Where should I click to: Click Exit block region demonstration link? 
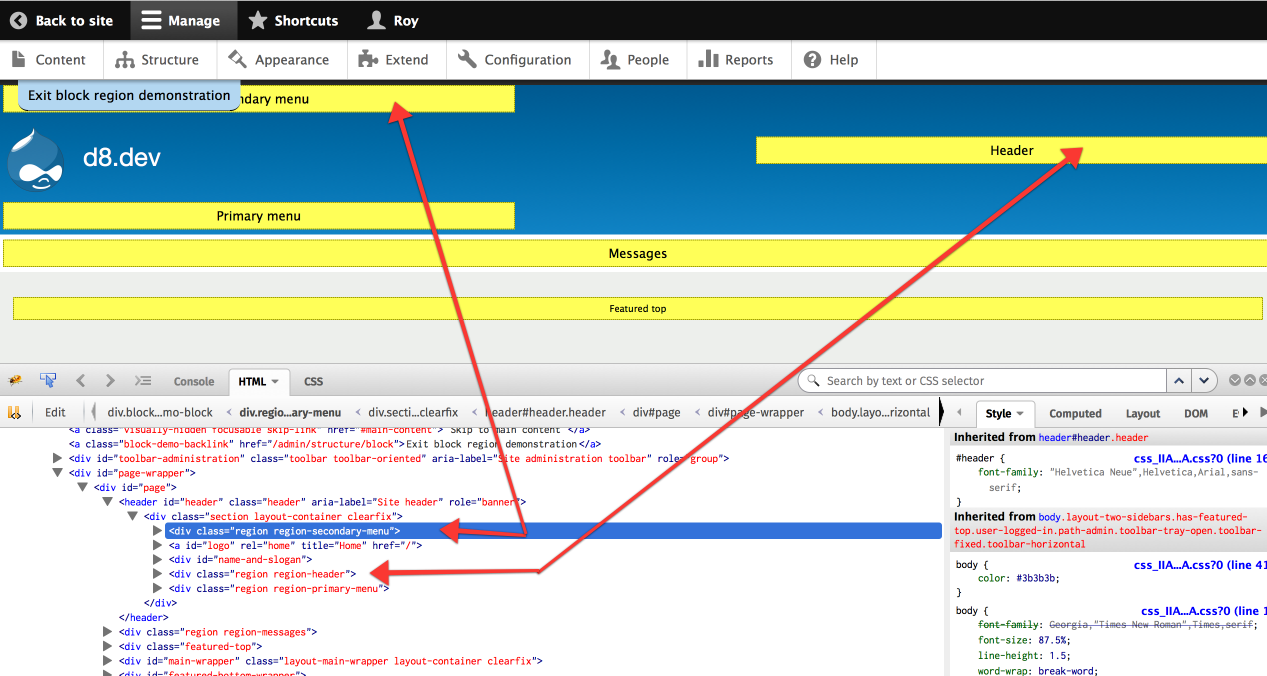[129, 96]
